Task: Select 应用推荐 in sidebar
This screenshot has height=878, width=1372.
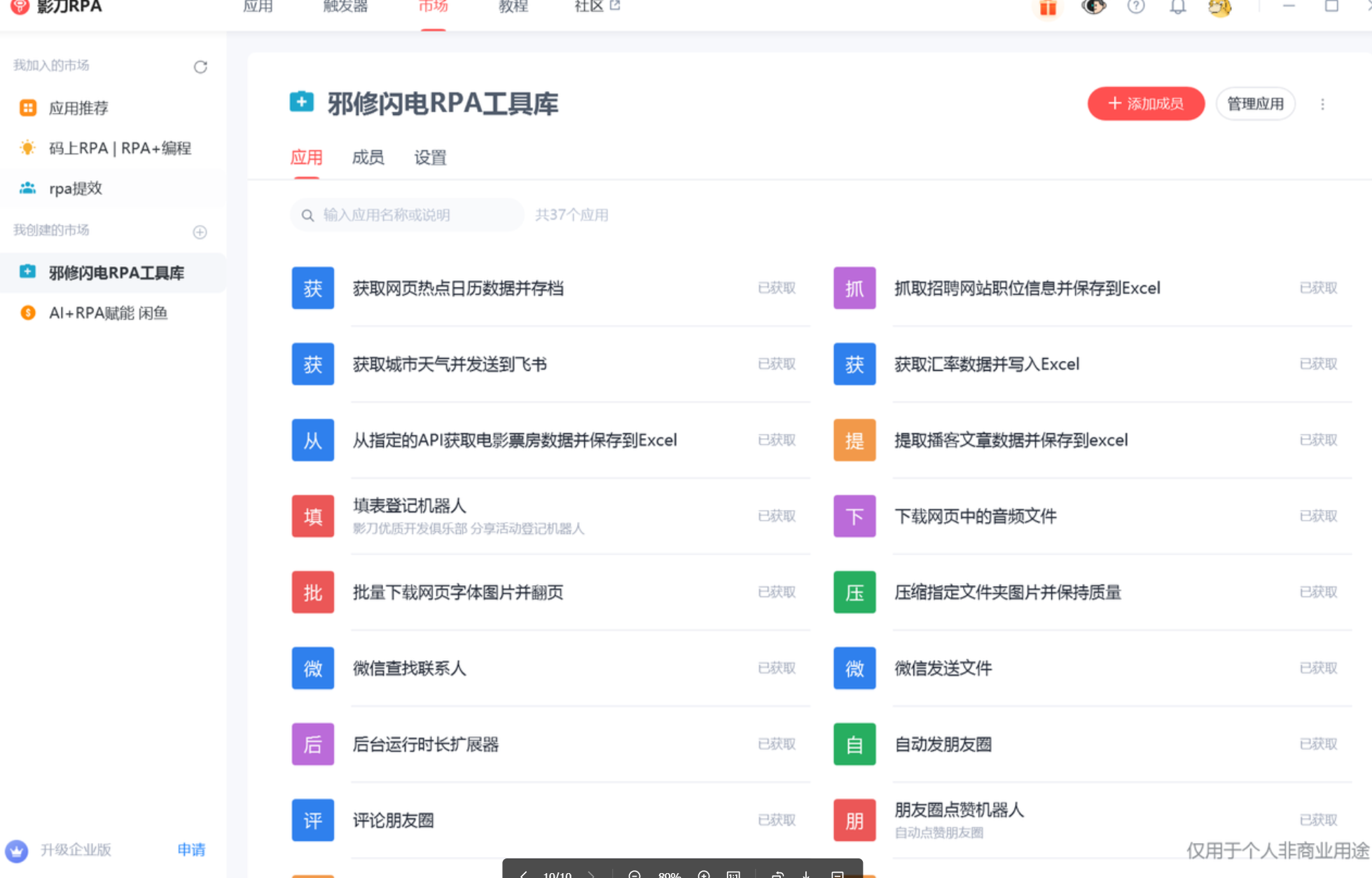Action: click(78, 108)
